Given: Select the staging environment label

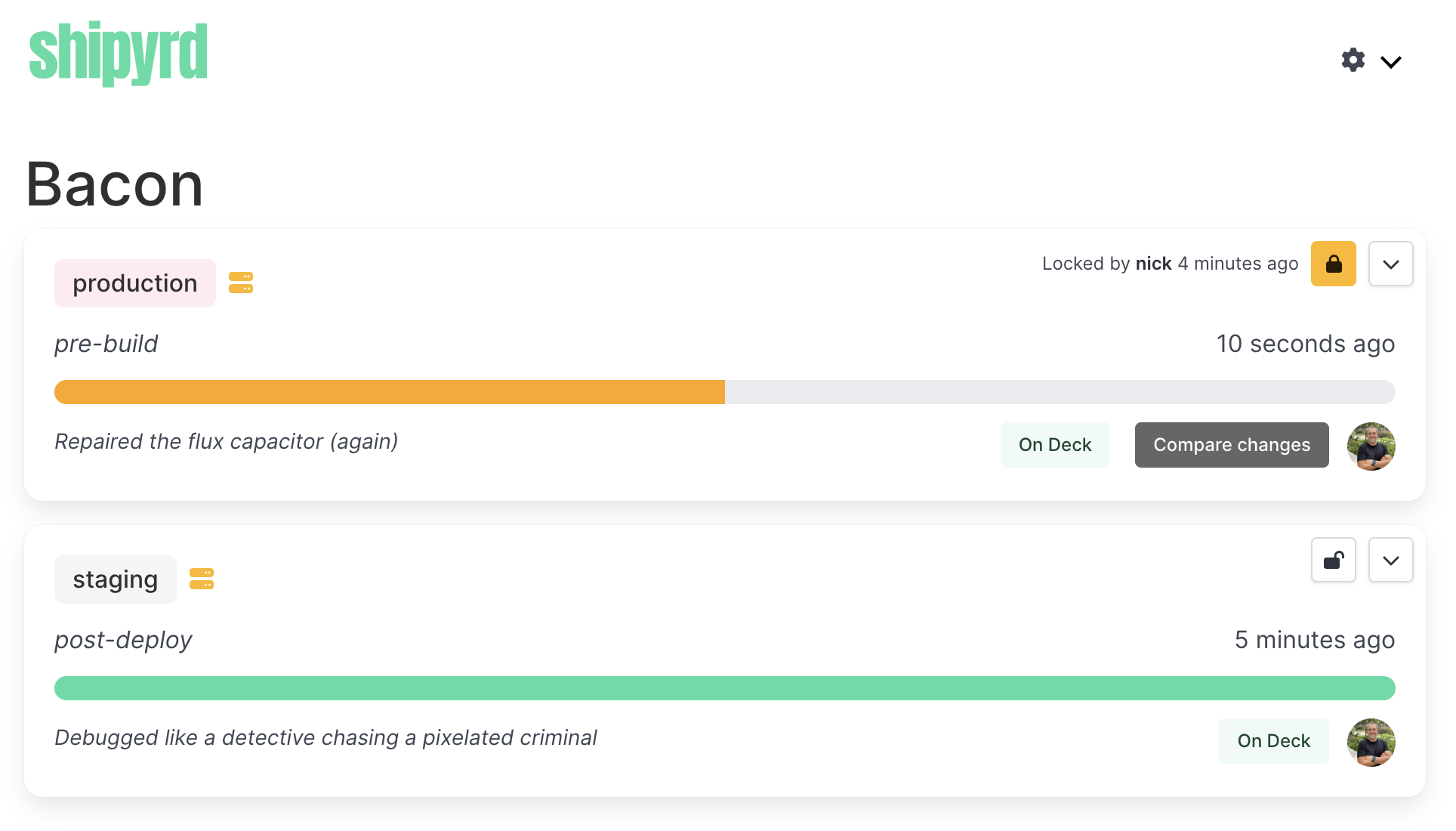Looking at the screenshot, I should pos(115,579).
